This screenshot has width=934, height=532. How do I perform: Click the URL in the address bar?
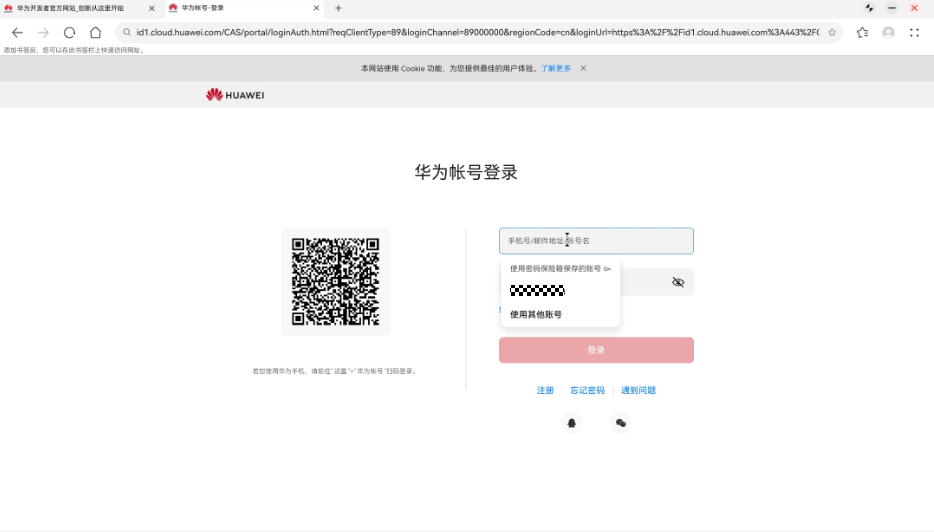(x=478, y=33)
